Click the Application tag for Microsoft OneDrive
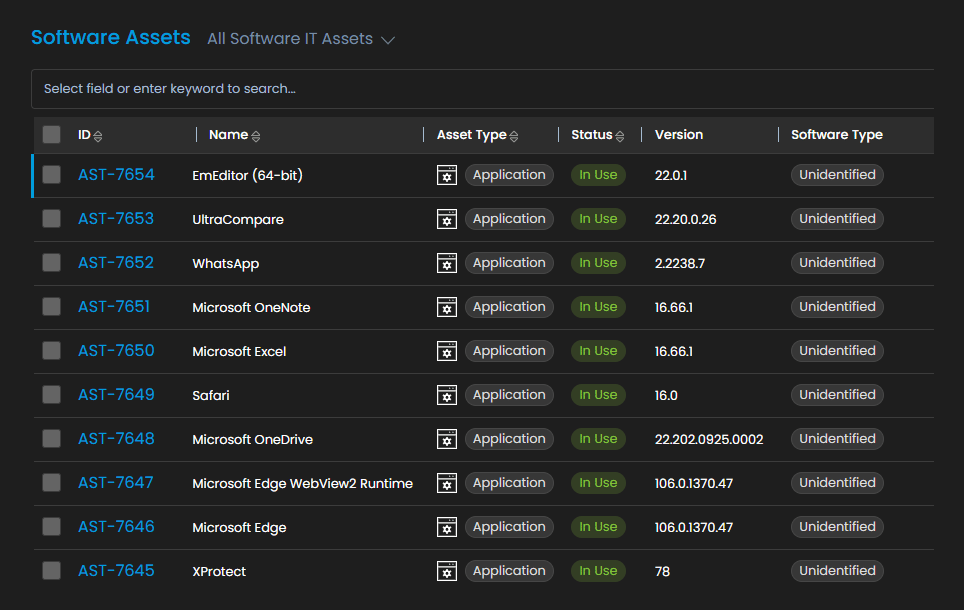The height and width of the screenshot is (610, 964). (509, 438)
